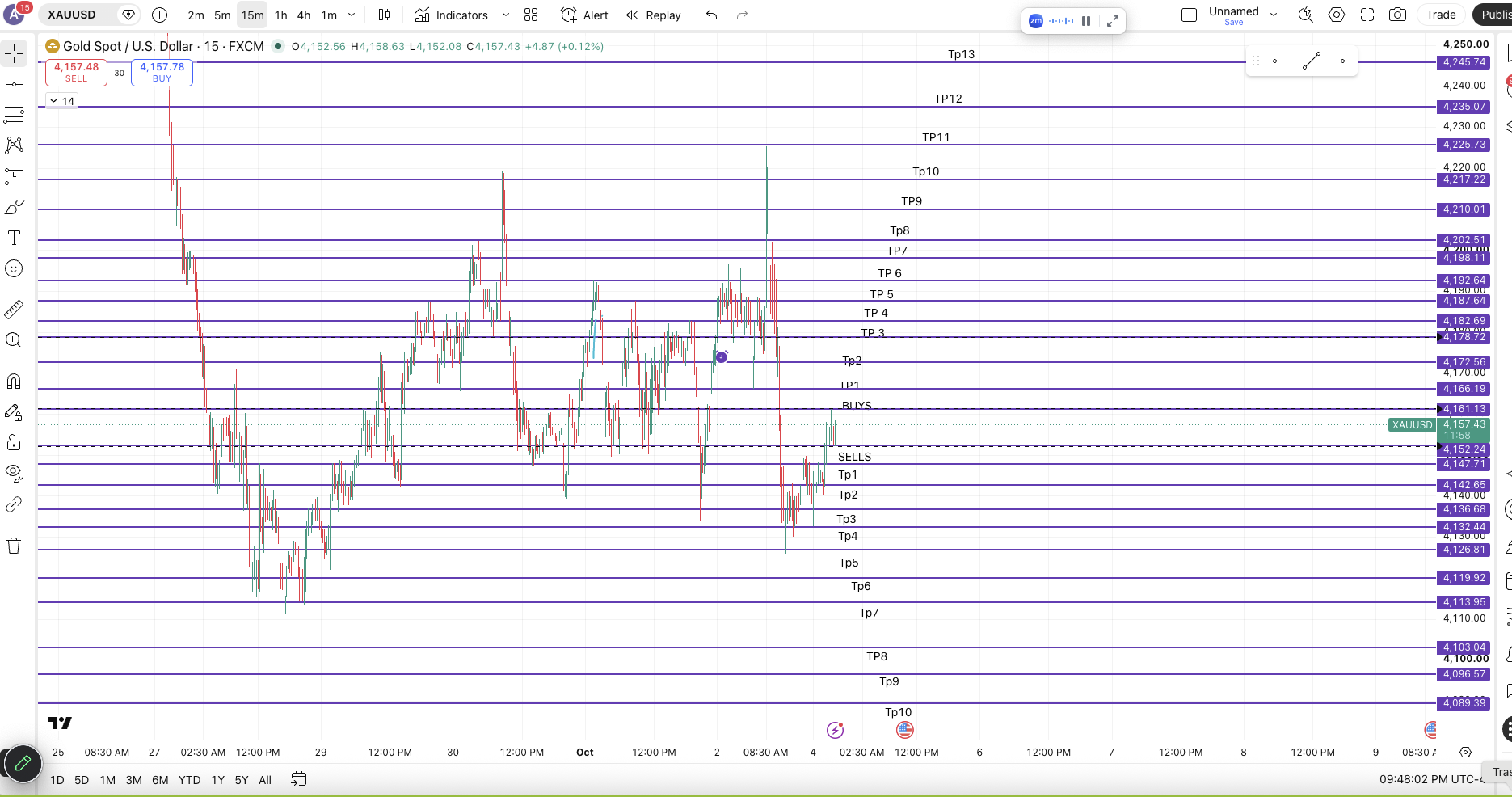The width and height of the screenshot is (1512, 797).
Task: Switch to the 5m timeframe
Action: (222, 15)
